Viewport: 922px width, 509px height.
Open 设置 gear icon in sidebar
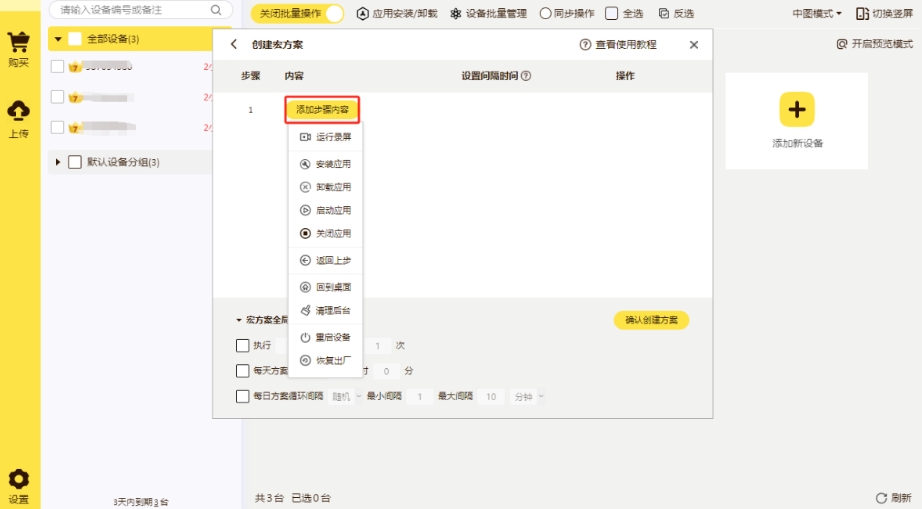point(18,479)
